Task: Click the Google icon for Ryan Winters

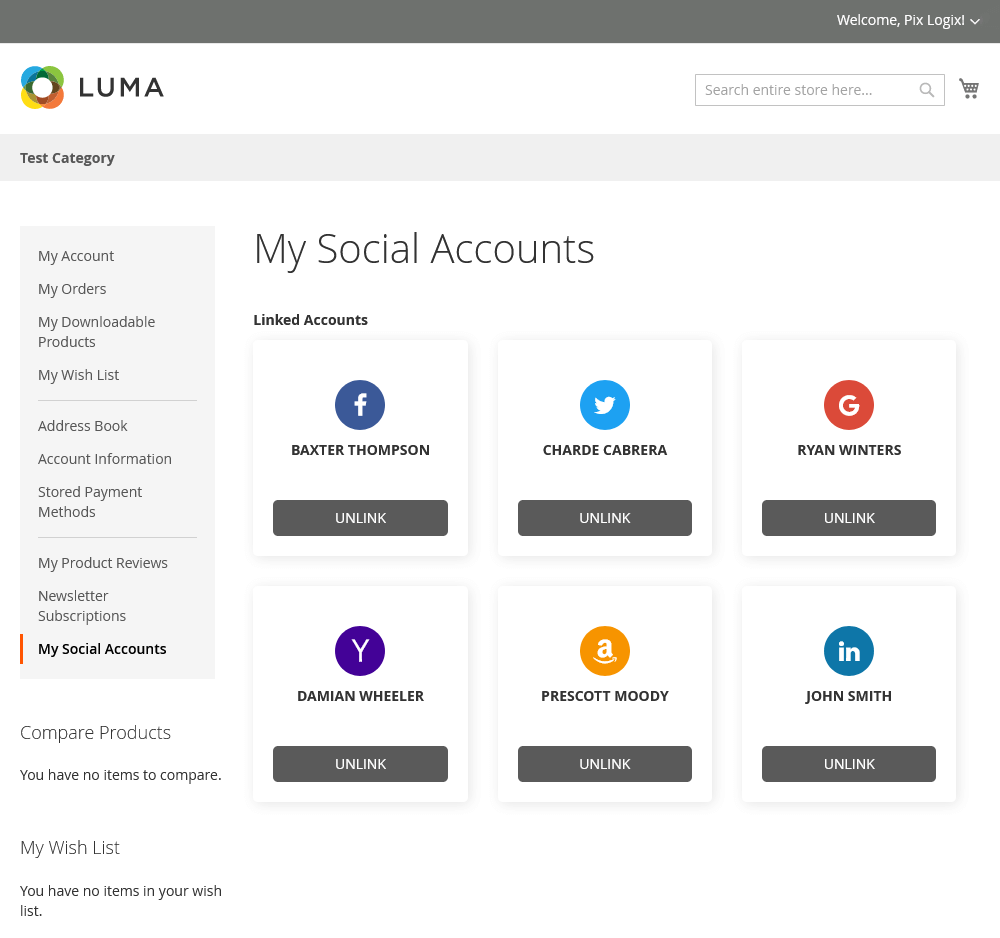Action: click(848, 405)
